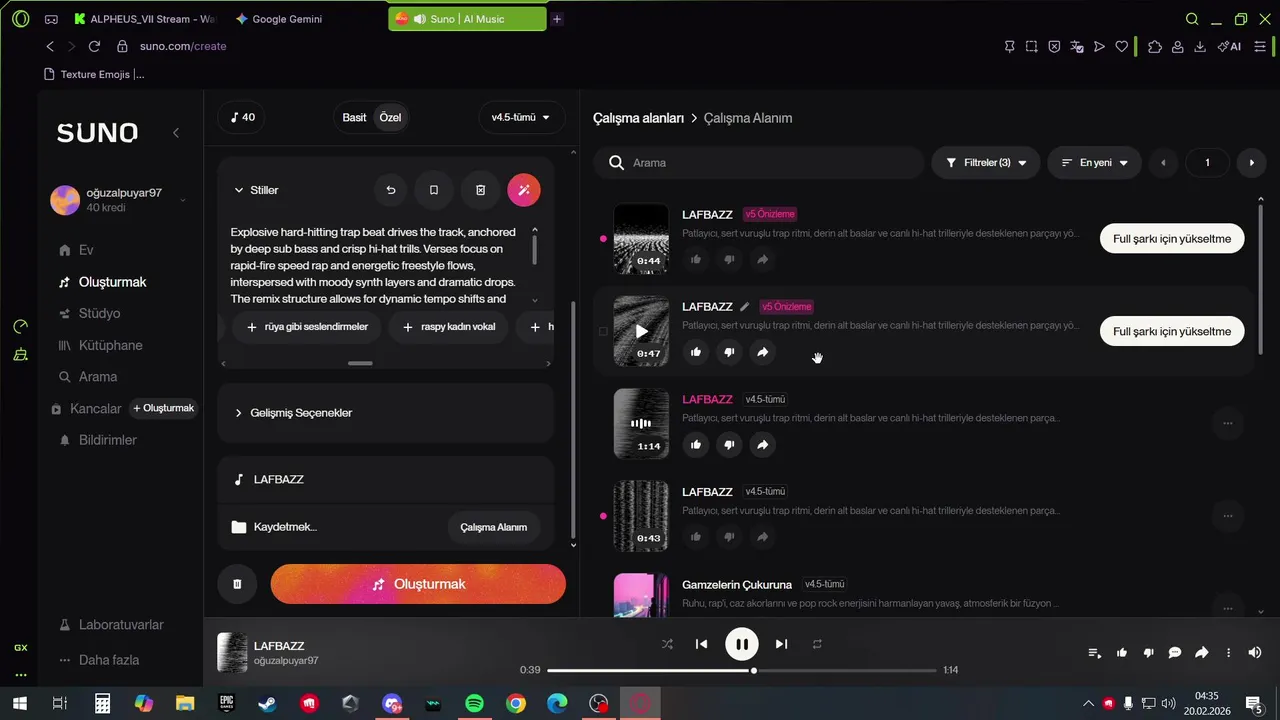The image size is (1280, 720).
Task: Click the Çalışma alanları breadcrumb link
Action: 638,118
